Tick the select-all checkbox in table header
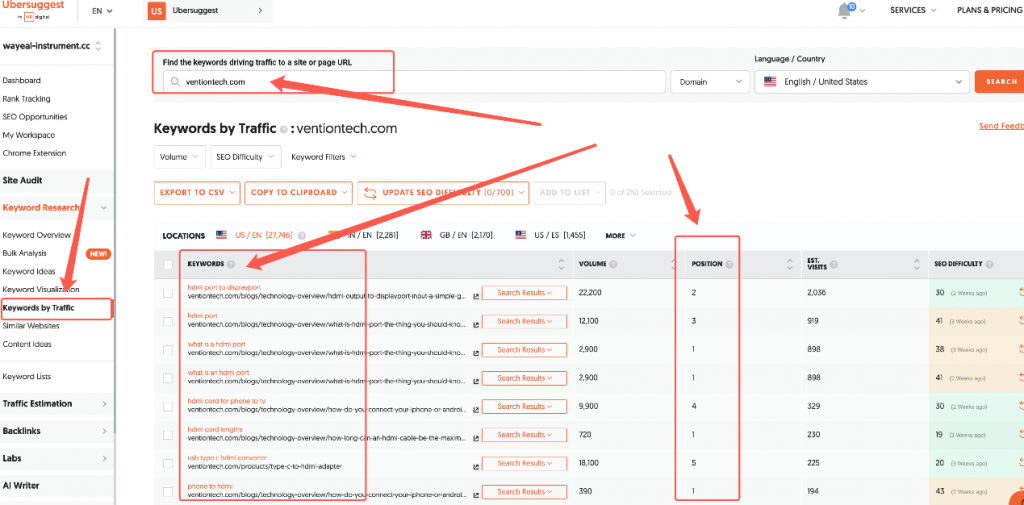 [x=168, y=265]
